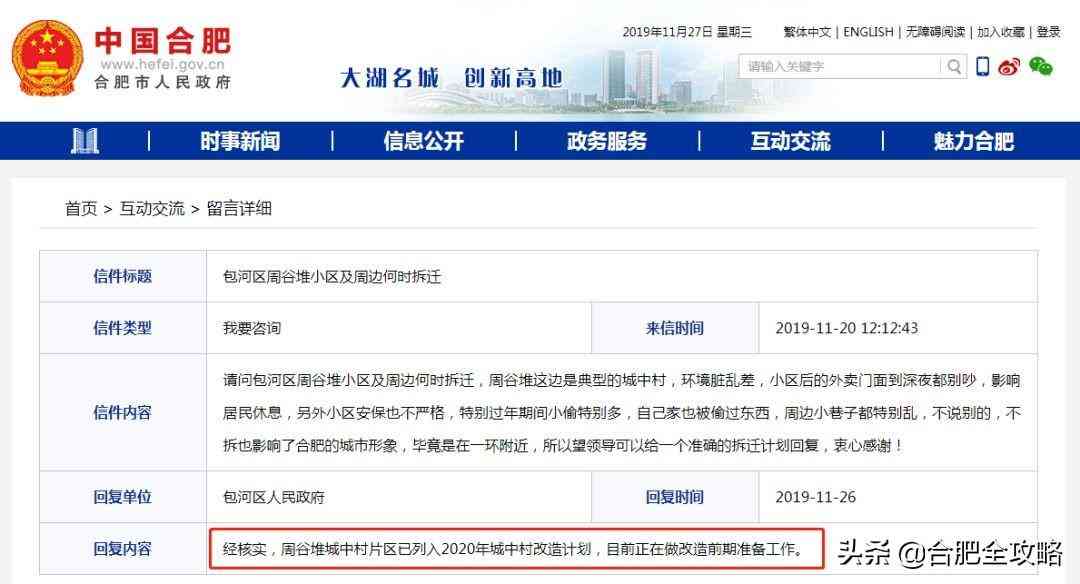Open the Weibo icon link

click(1010, 67)
